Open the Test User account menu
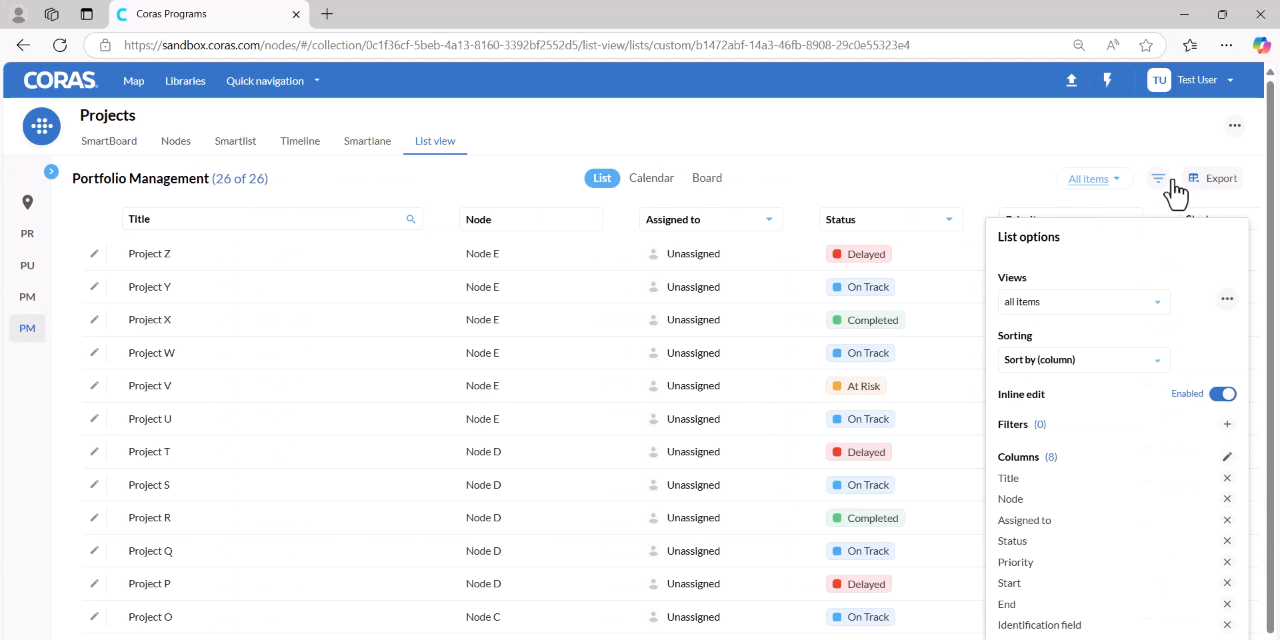This screenshot has height=640, width=1280. point(1191,80)
